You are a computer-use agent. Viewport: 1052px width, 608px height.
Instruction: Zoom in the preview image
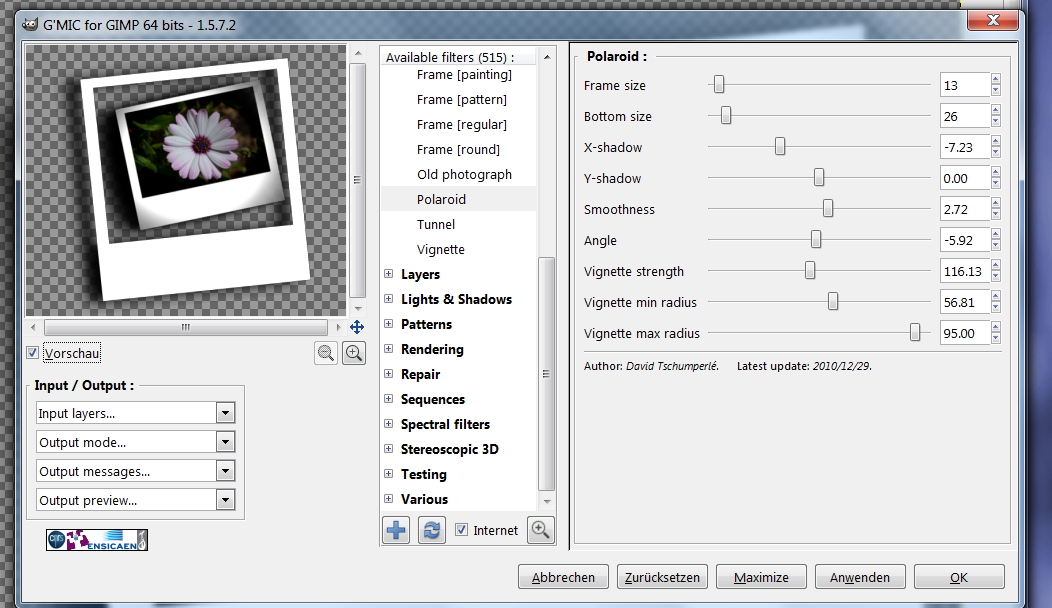(354, 353)
